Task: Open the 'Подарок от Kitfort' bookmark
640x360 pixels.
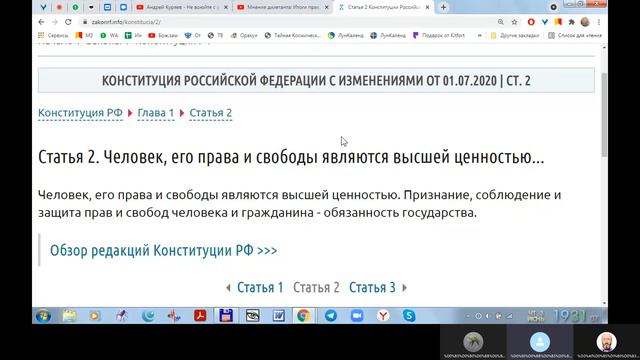Action: [439, 36]
